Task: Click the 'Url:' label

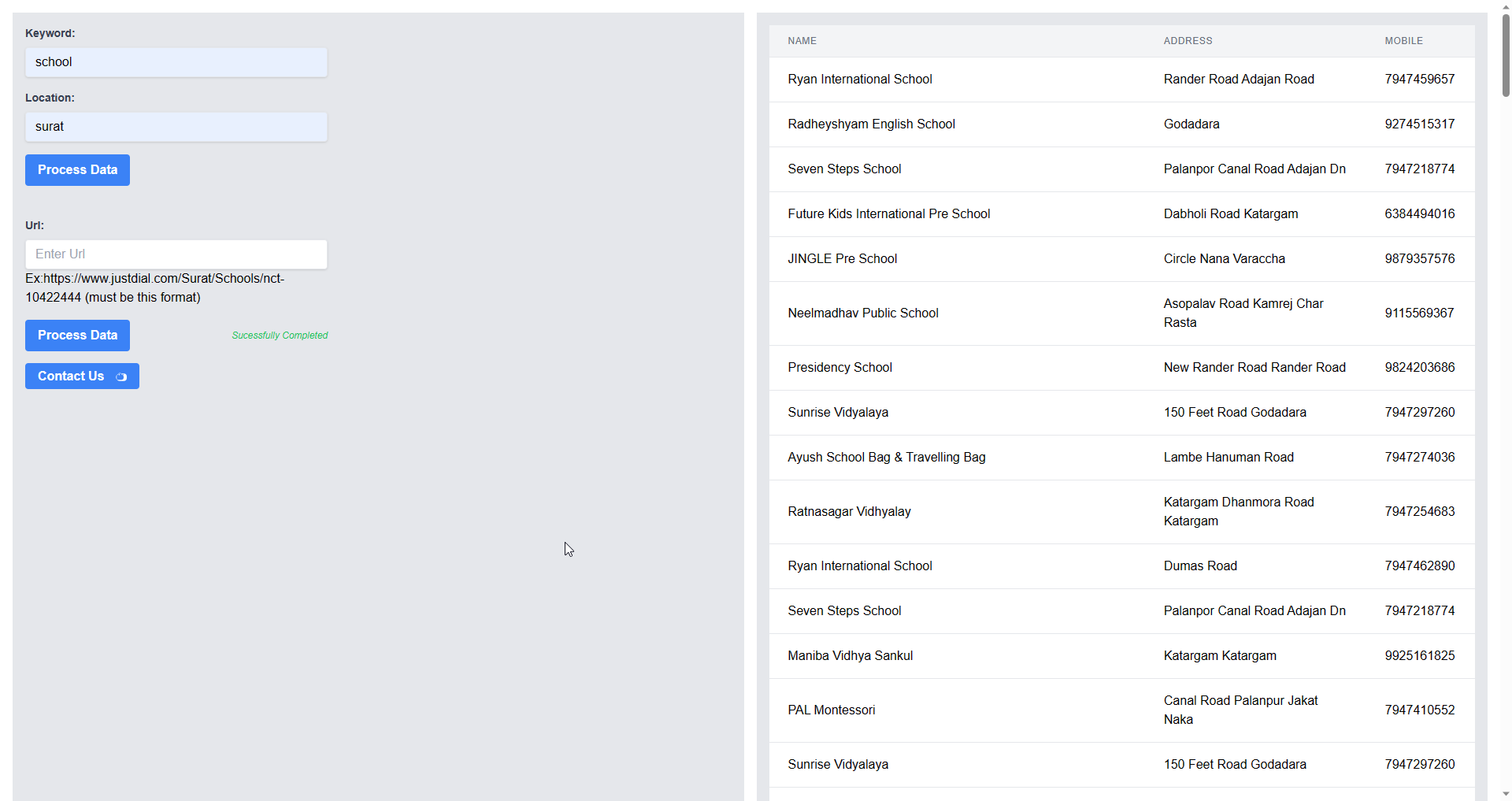Action: tap(35, 226)
